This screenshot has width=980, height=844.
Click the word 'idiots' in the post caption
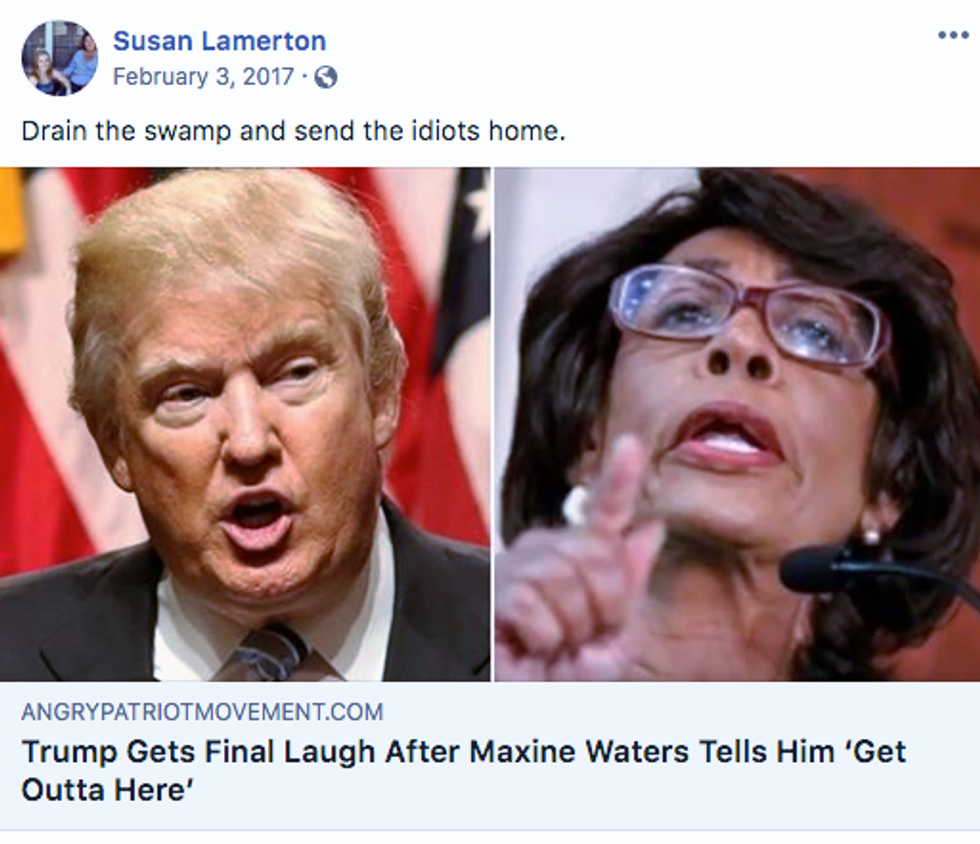tap(446, 131)
